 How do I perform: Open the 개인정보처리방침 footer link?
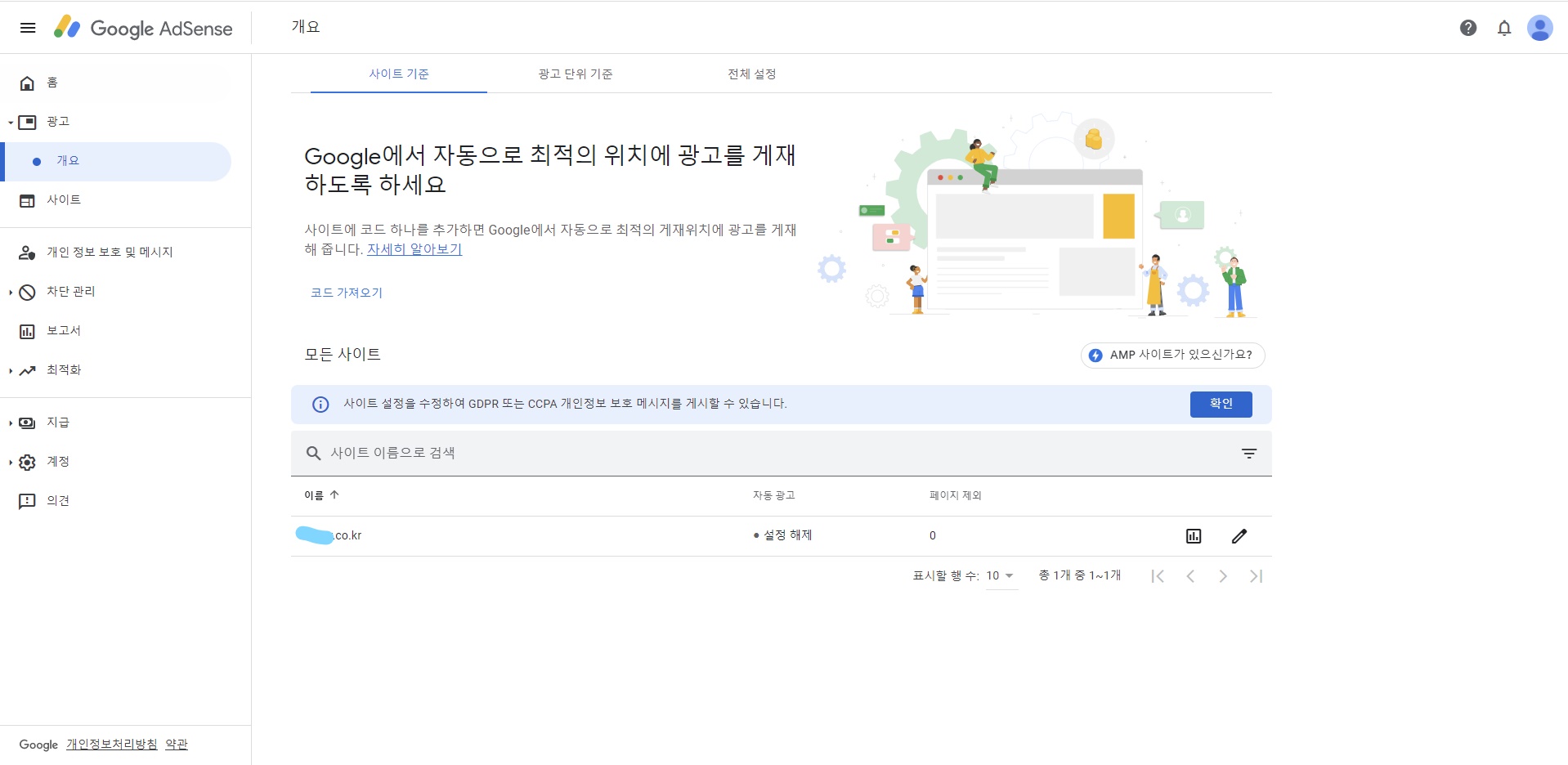pyautogui.click(x=112, y=745)
